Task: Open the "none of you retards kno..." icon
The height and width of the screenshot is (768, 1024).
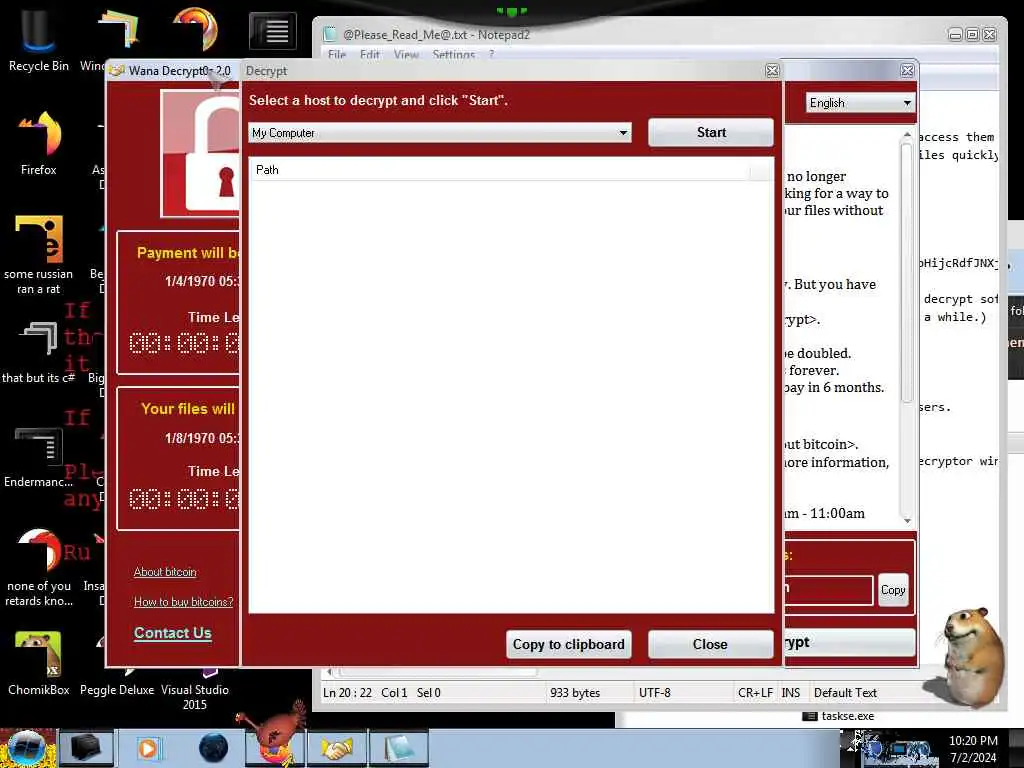Action: click(x=38, y=567)
